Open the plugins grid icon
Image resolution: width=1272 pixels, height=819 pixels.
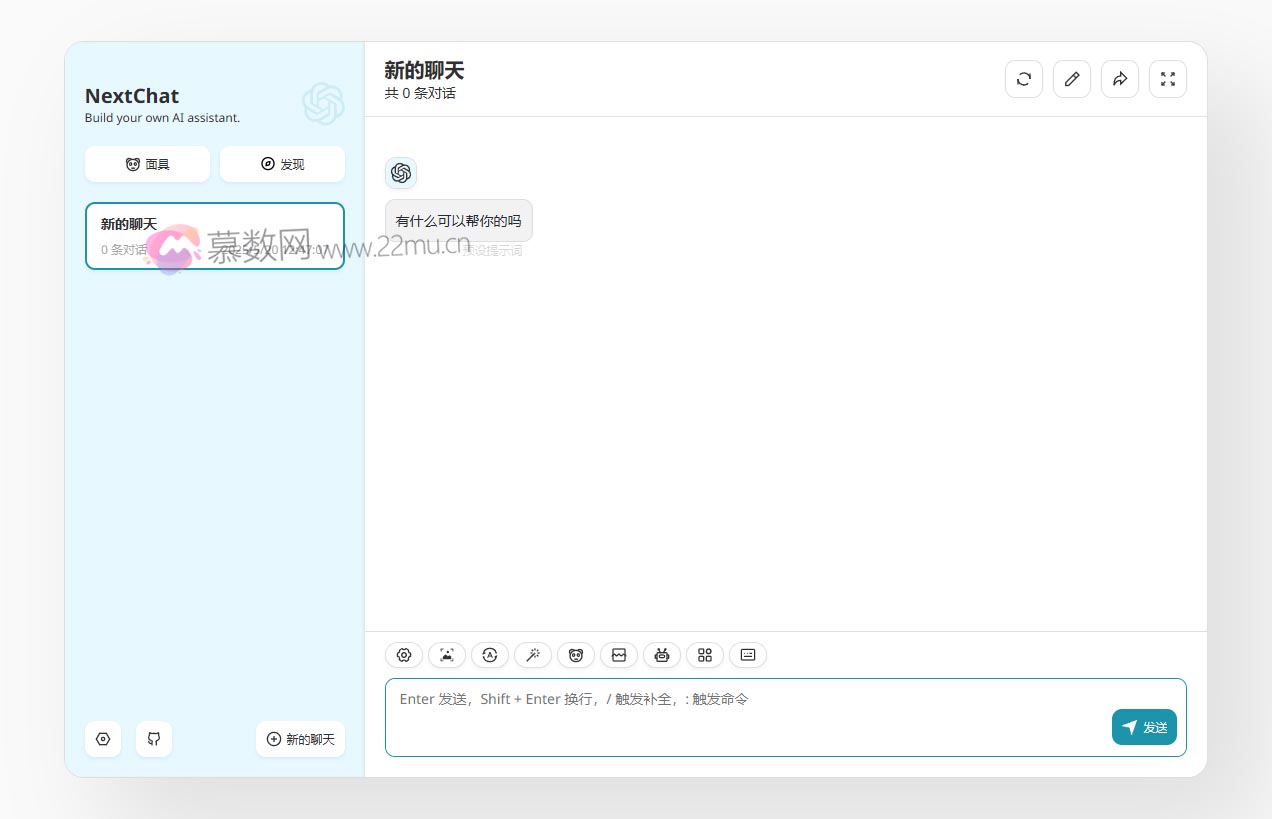pos(705,655)
